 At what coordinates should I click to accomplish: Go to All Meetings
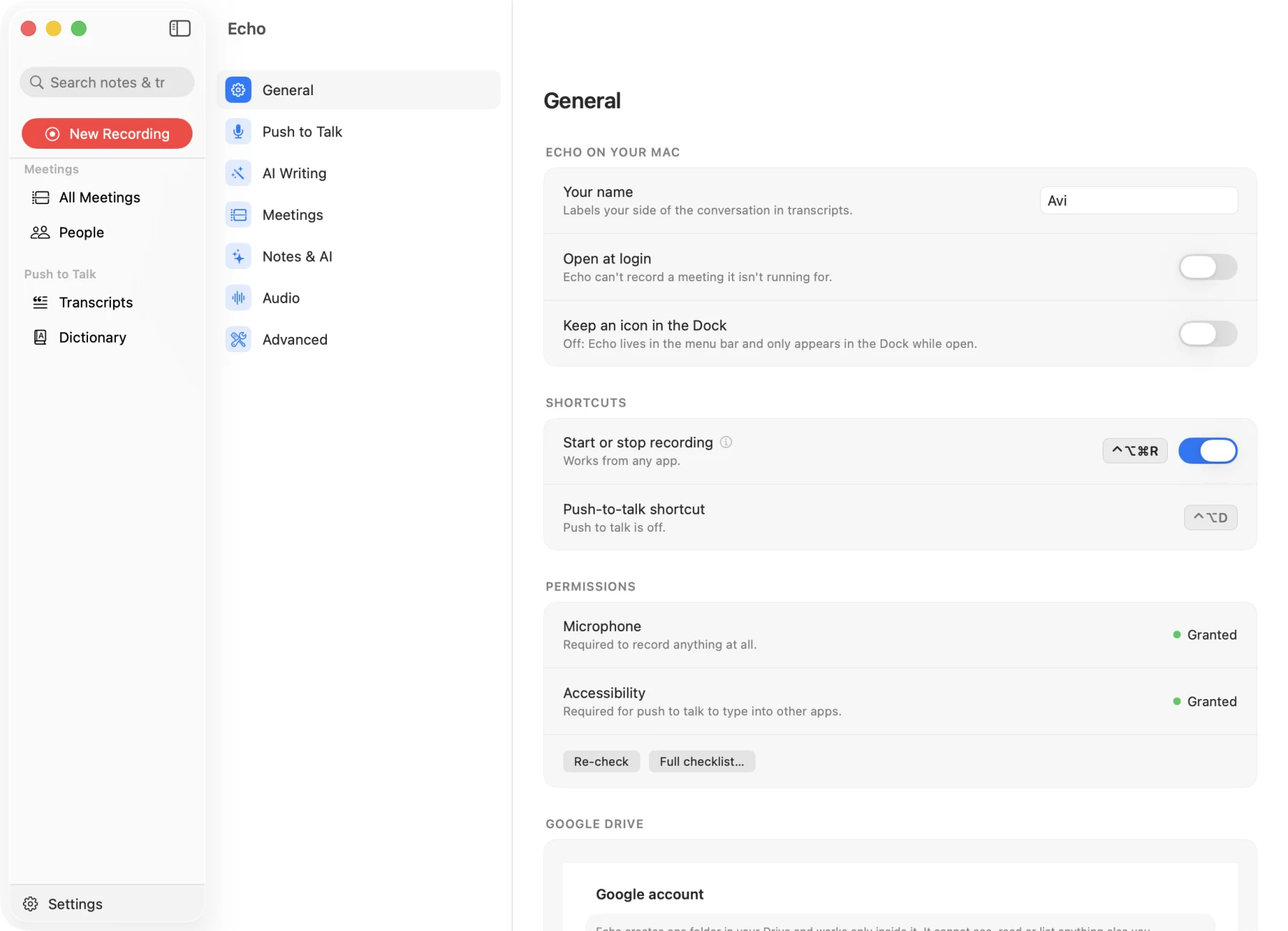tap(107, 198)
